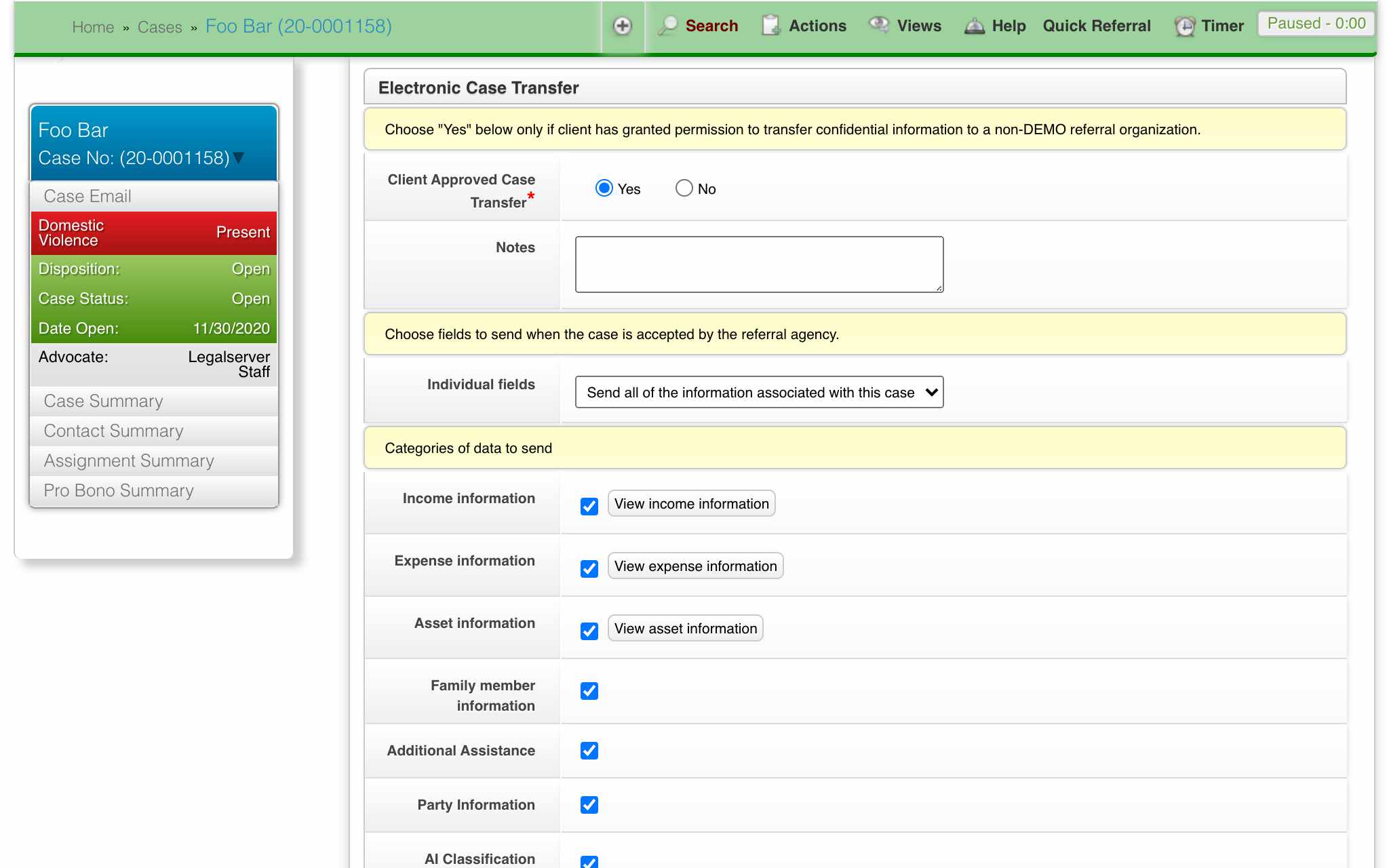Image resolution: width=1389 pixels, height=868 pixels.
Task: Click the Electronic Case Transfer heading
Action: coord(478,87)
